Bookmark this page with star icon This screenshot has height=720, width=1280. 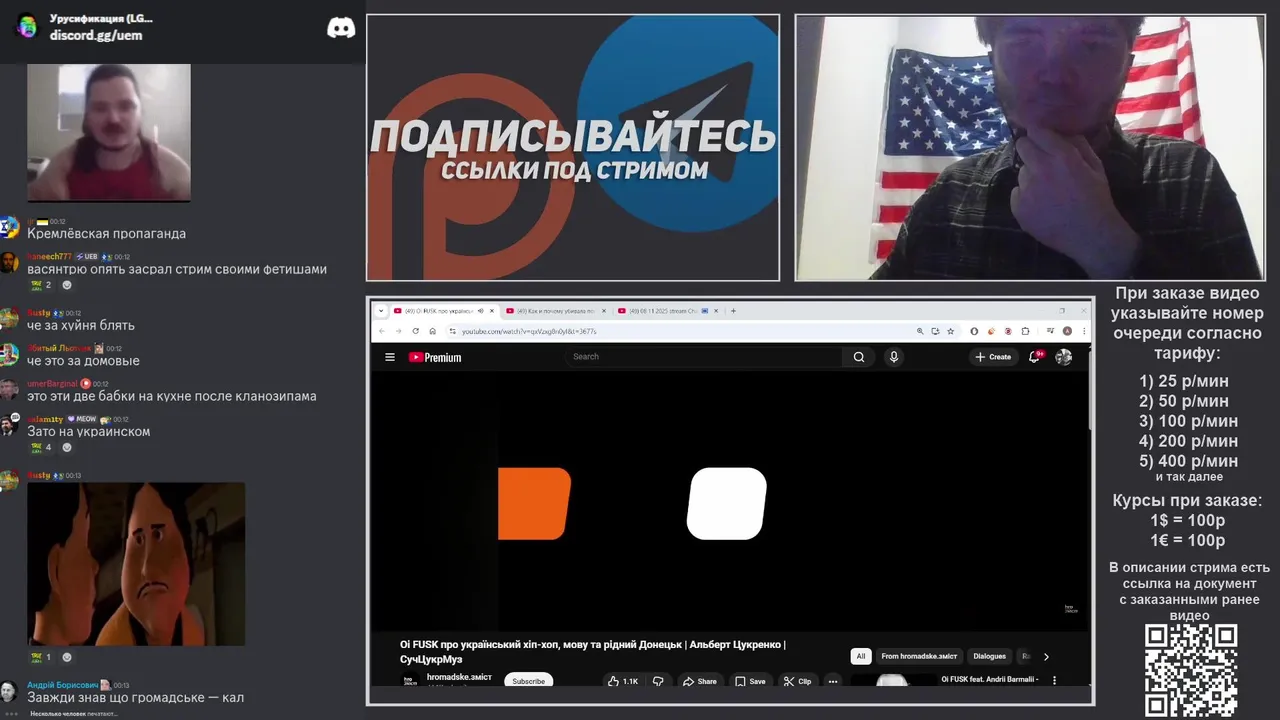tap(950, 331)
